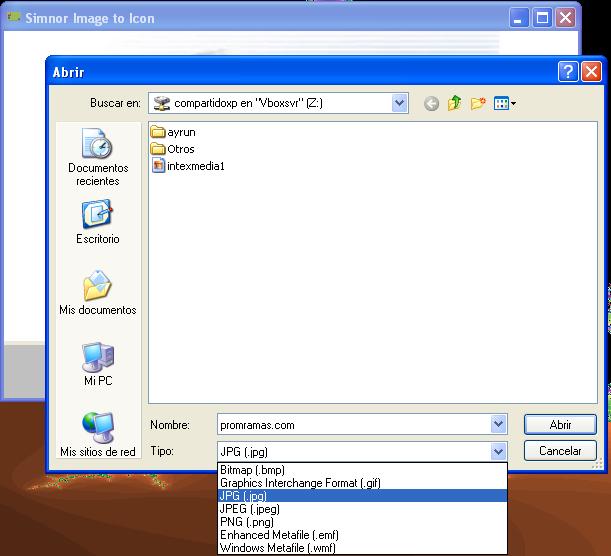This screenshot has height=556, width=611.
Task: Choose PNG (.png) file type
Action: tap(362, 522)
